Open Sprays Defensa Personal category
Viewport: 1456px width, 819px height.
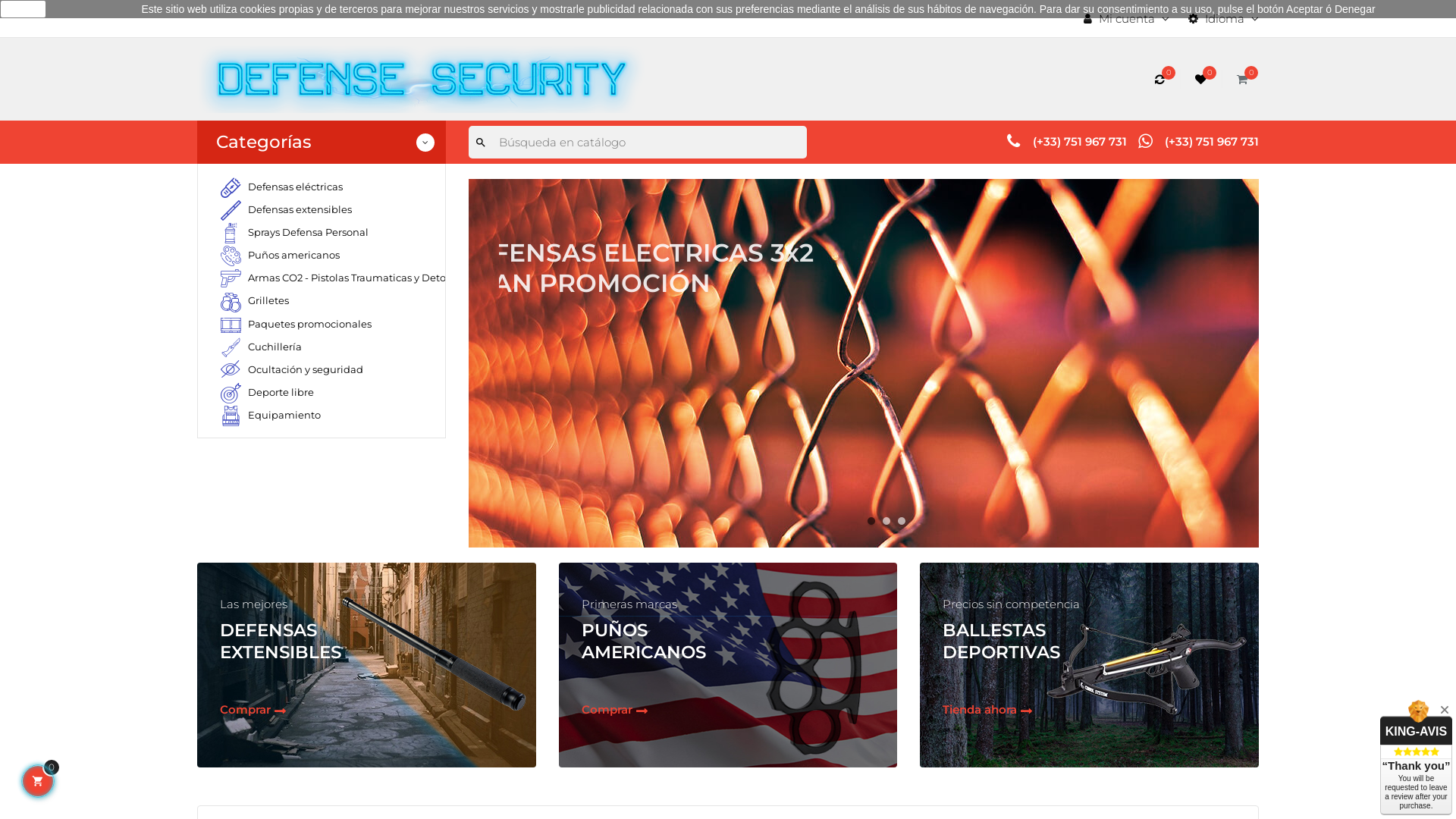308,233
